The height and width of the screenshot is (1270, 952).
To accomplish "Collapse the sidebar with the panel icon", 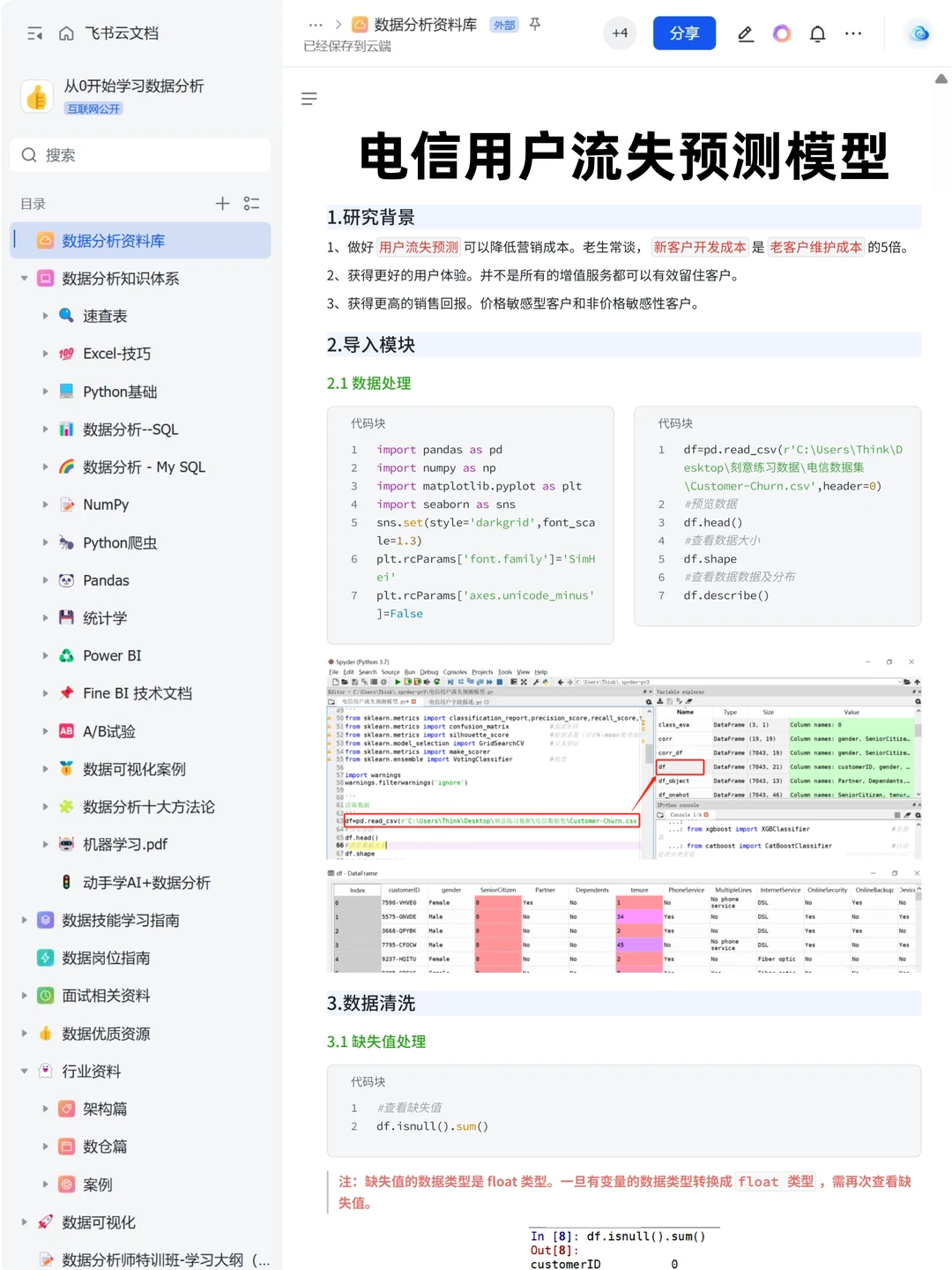I will (x=35, y=33).
